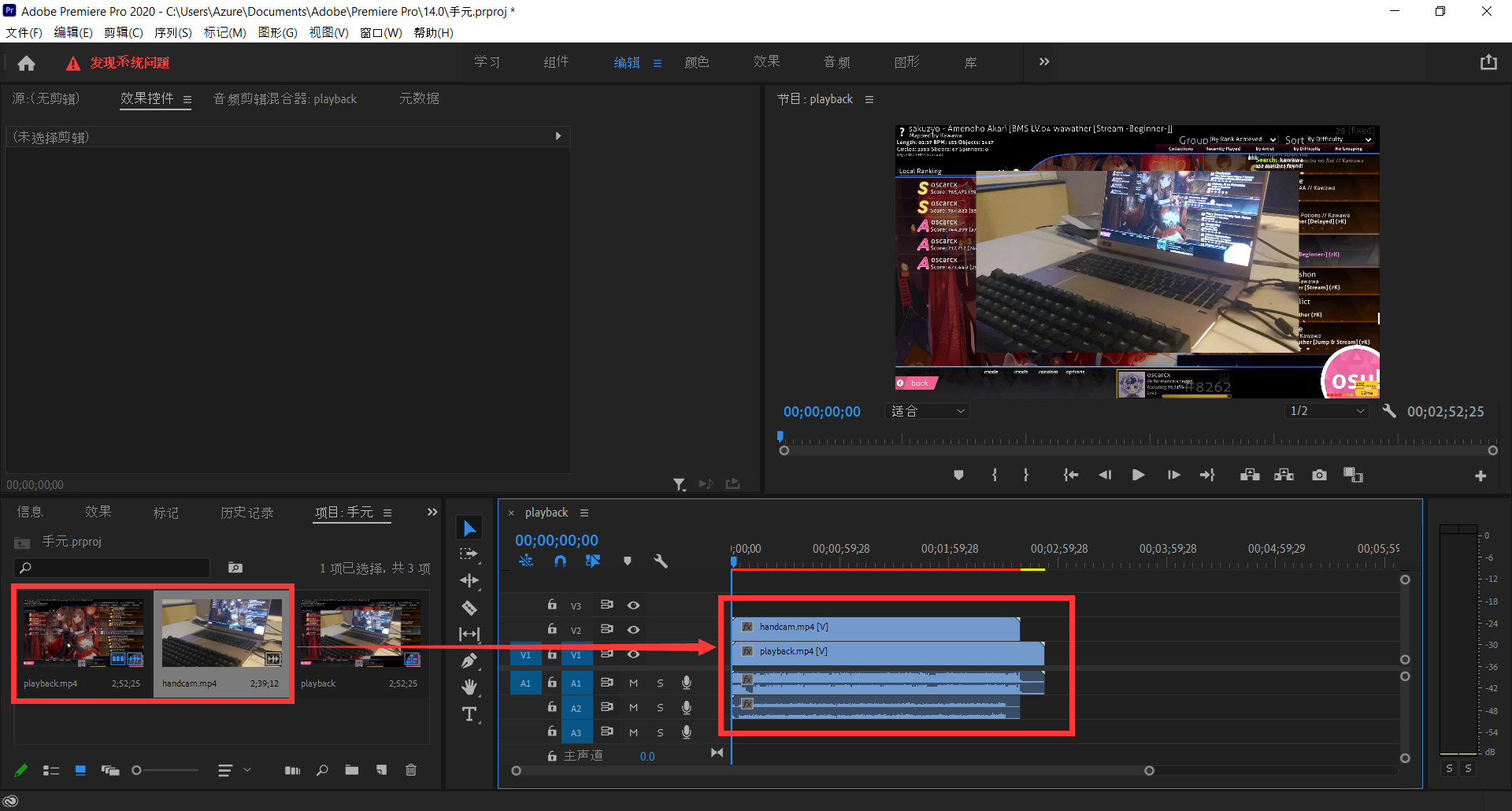Mute audio track A1

[633, 683]
